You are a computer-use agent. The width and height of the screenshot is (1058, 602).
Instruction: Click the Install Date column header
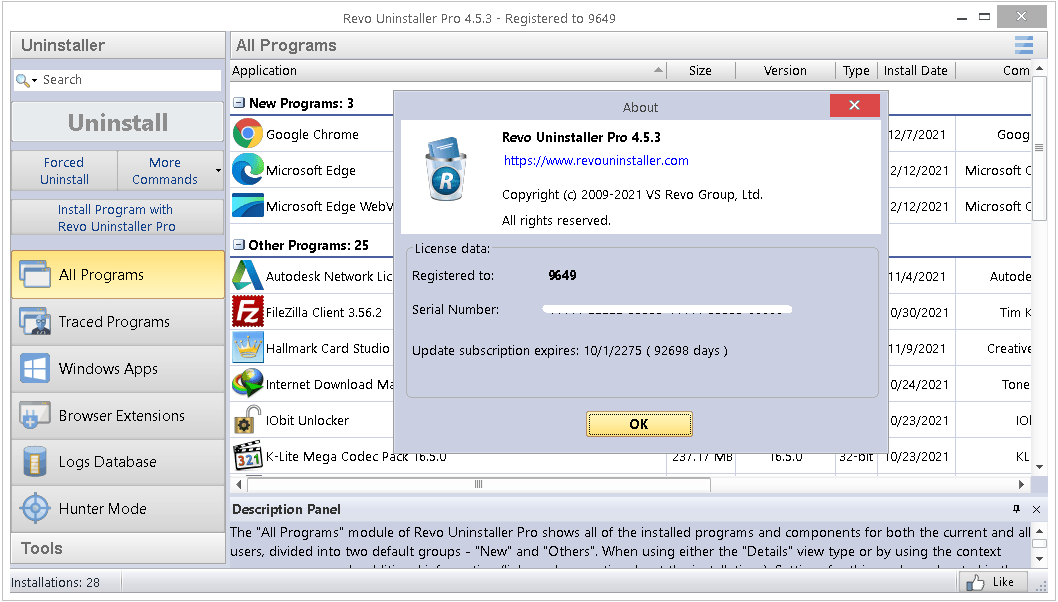[x=916, y=70]
